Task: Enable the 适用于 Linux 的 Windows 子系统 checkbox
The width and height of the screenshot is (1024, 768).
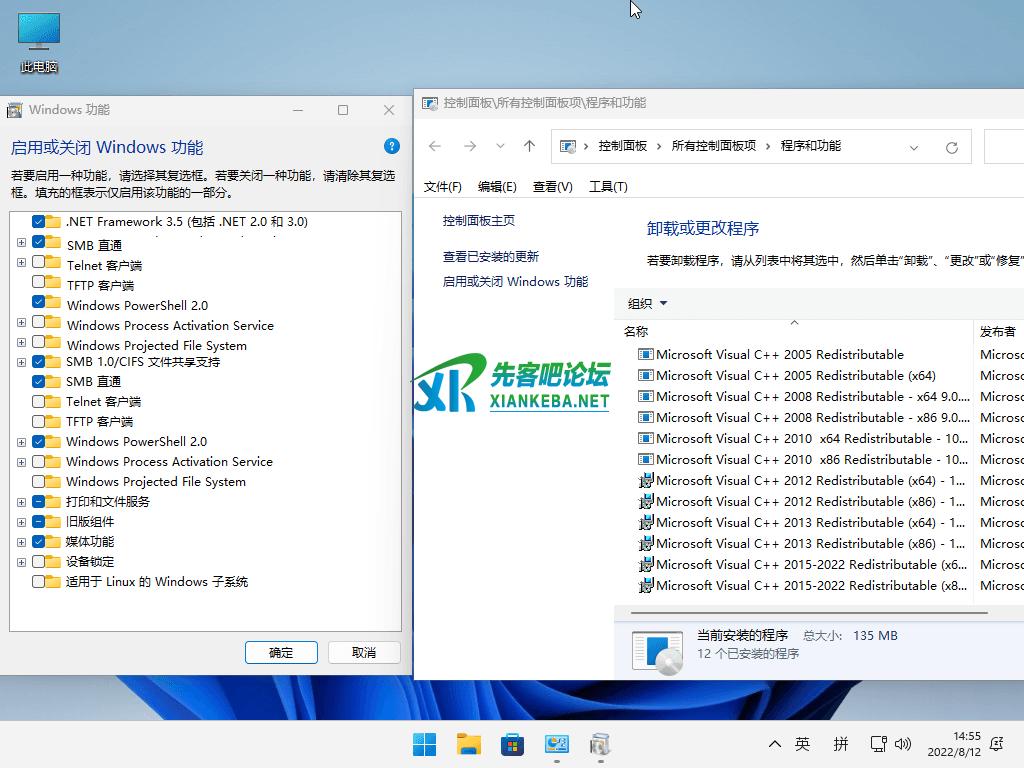Action: [x=39, y=581]
